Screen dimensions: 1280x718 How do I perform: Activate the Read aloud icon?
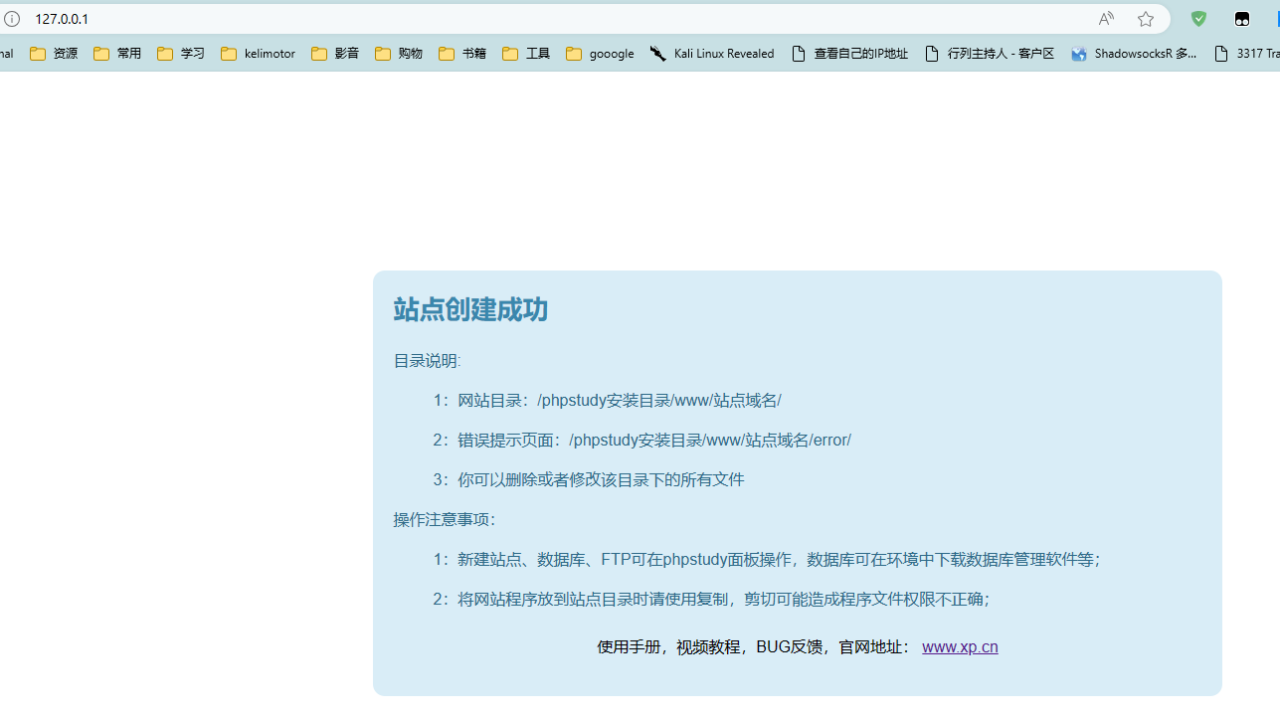(1105, 18)
